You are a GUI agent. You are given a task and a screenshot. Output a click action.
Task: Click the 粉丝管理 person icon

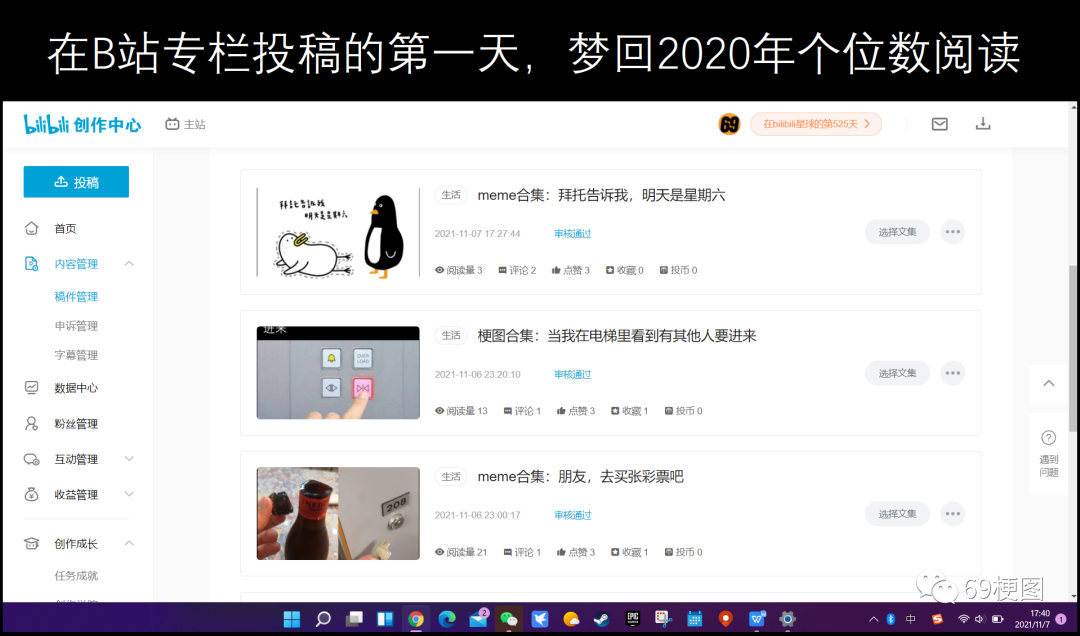tap(32, 423)
